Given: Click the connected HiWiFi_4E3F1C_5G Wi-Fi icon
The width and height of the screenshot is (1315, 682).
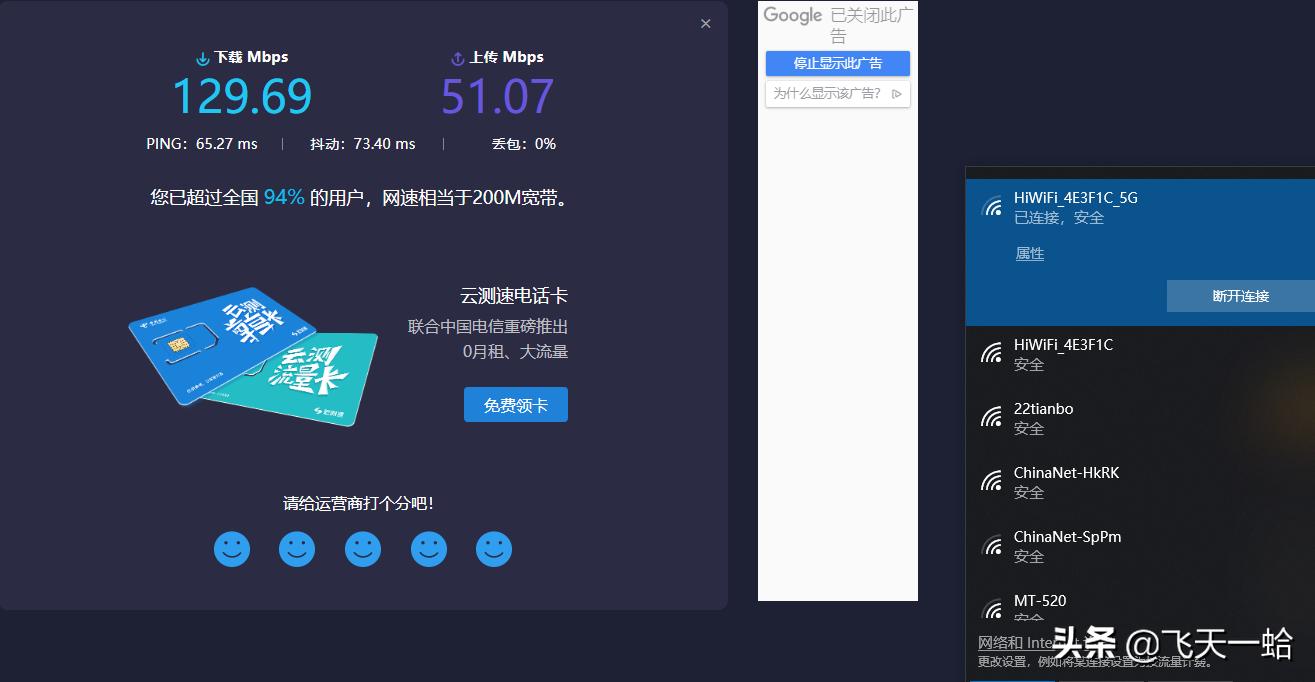Looking at the screenshot, I should [x=991, y=205].
